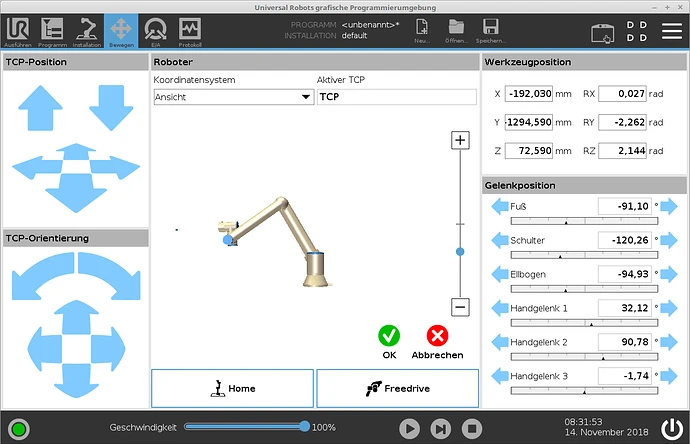This screenshot has height=444, width=690.
Task: Rotate TCP clockwise curved arrow
Action: [110, 276]
